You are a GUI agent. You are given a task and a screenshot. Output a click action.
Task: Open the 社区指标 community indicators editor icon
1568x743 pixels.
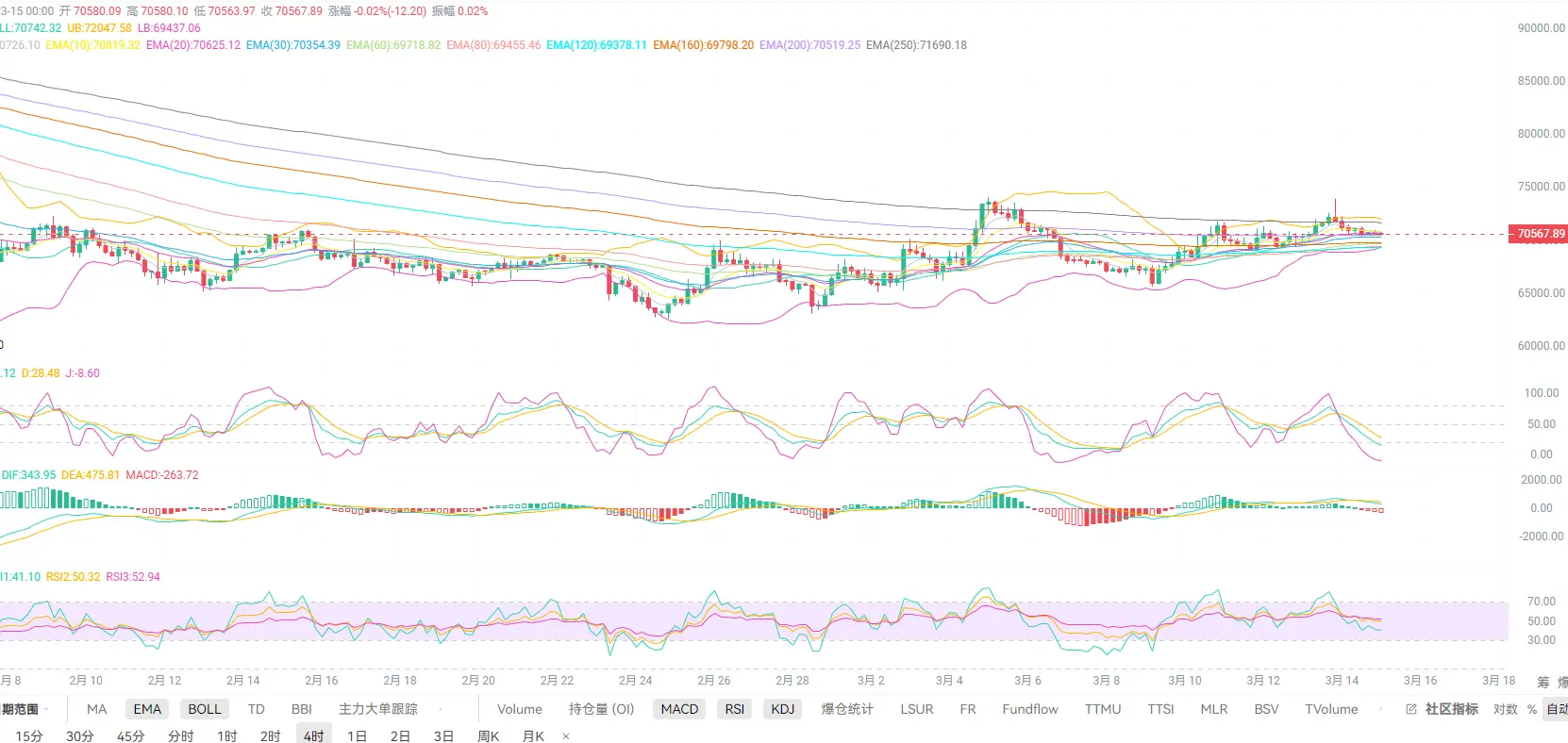pos(1411,709)
